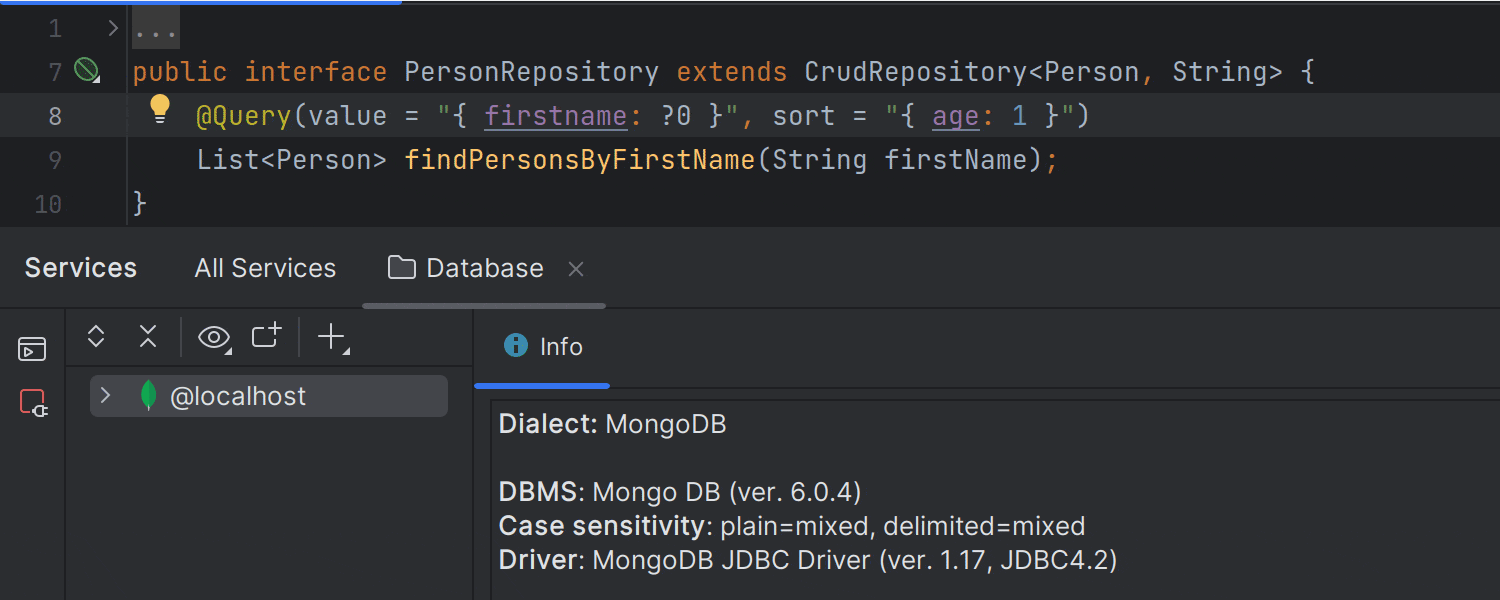The image size is (1500, 600).
Task: Expand the @localhost connection node
Action: pos(106,395)
